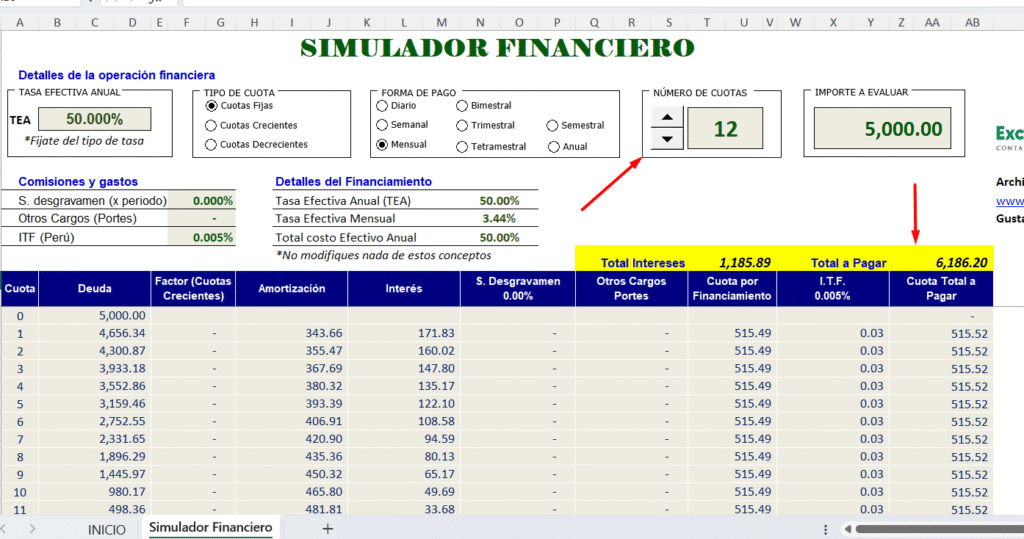The height and width of the screenshot is (539, 1024).
Task: Go to previous sheet using left navigation arrow
Action: point(10,528)
